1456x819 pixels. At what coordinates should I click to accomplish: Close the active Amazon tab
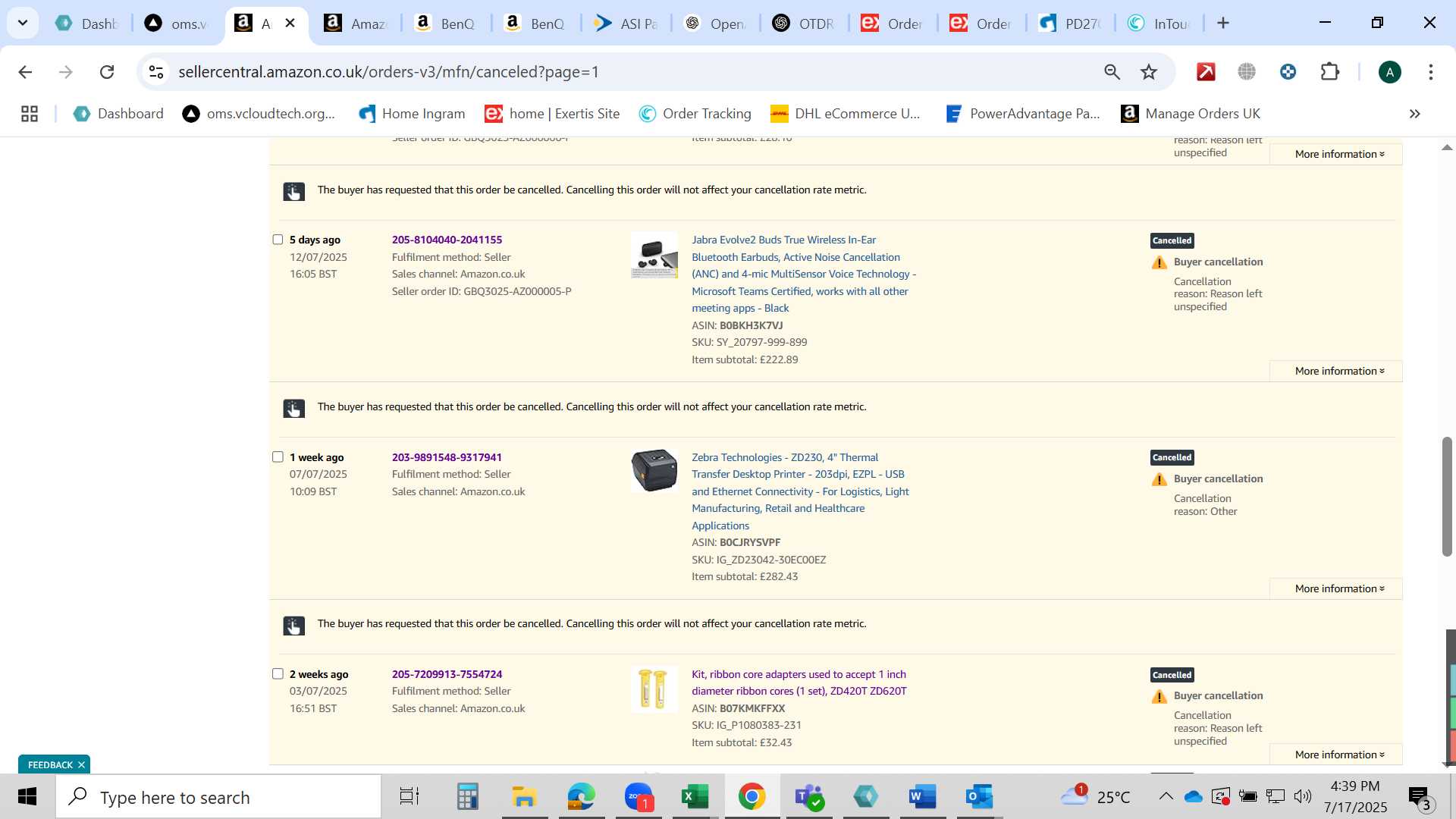[x=290, y=24]
